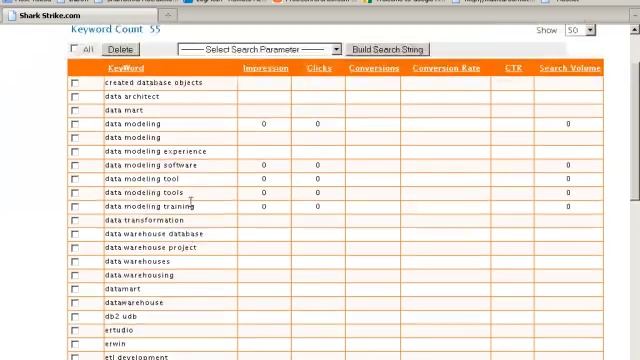The width and height of the screenshot is (640, 360).
Task: Sort by the KeyWord column header
Action: [126, 68]
